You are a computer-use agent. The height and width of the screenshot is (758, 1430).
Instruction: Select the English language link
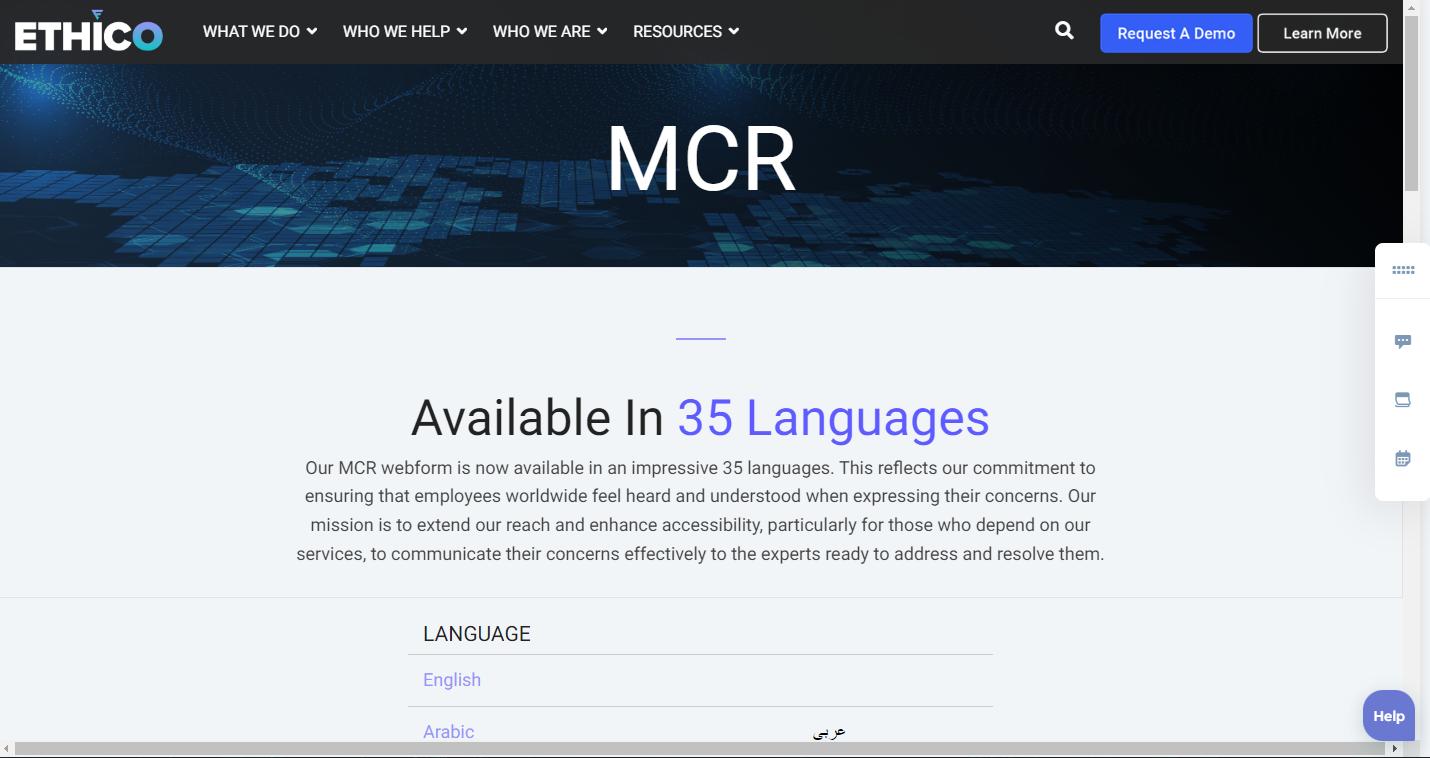coord(451,679)
